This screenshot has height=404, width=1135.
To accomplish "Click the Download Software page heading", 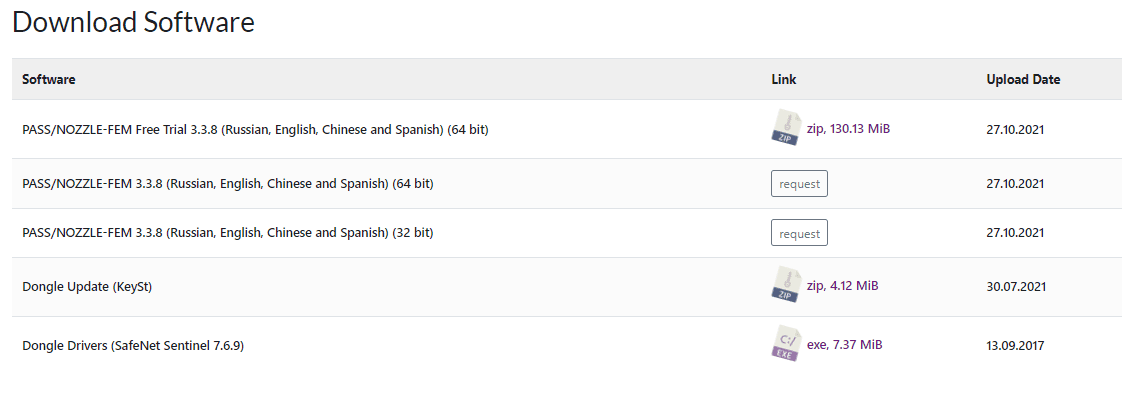I will pyautogui.click(x=134, y=22).
